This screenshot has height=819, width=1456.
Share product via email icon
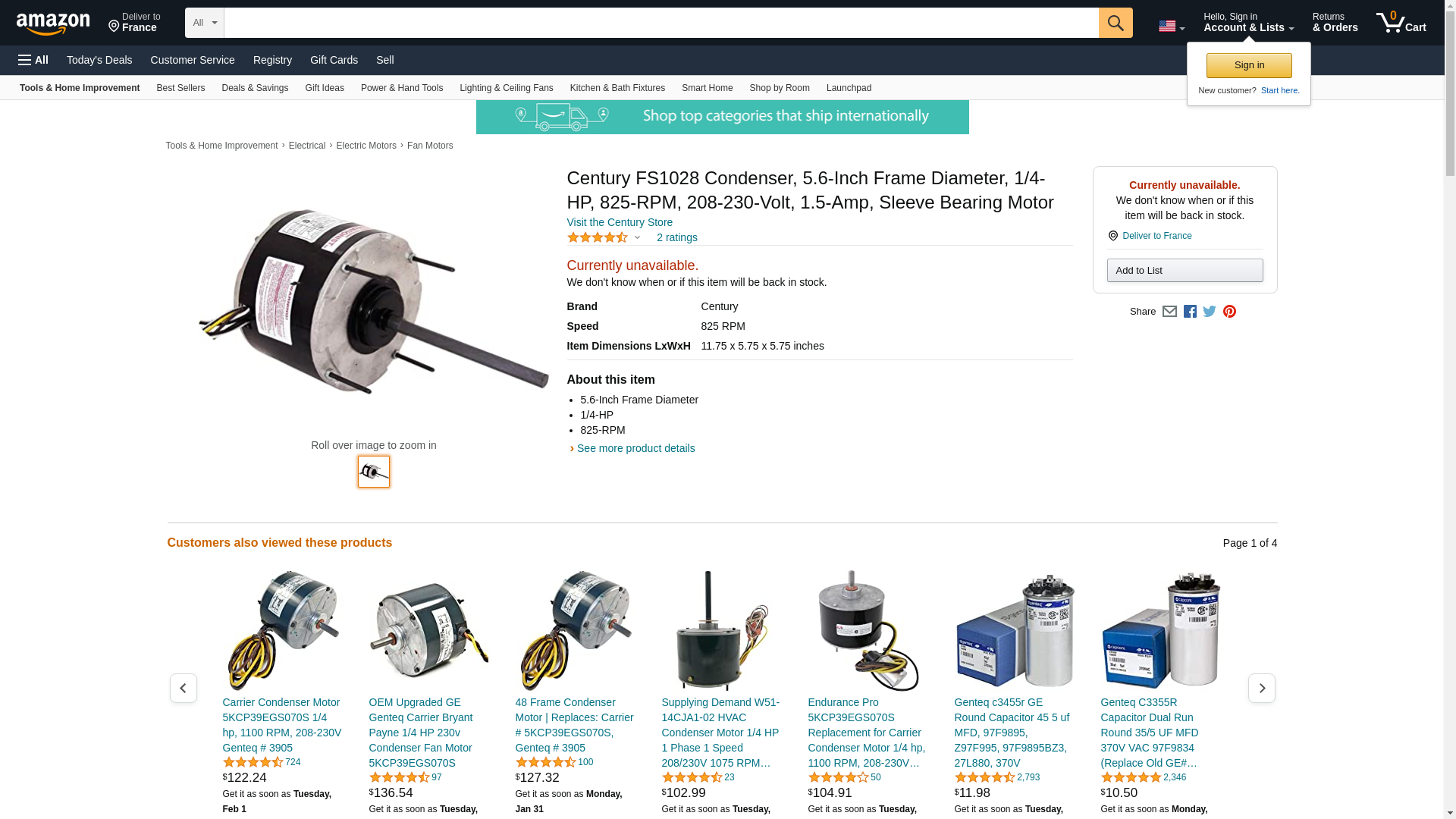1169,312
